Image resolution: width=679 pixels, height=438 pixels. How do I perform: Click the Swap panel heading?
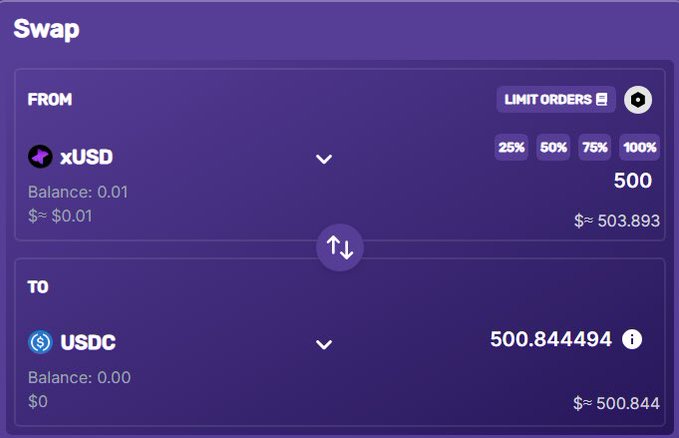[x=46, y=28]
